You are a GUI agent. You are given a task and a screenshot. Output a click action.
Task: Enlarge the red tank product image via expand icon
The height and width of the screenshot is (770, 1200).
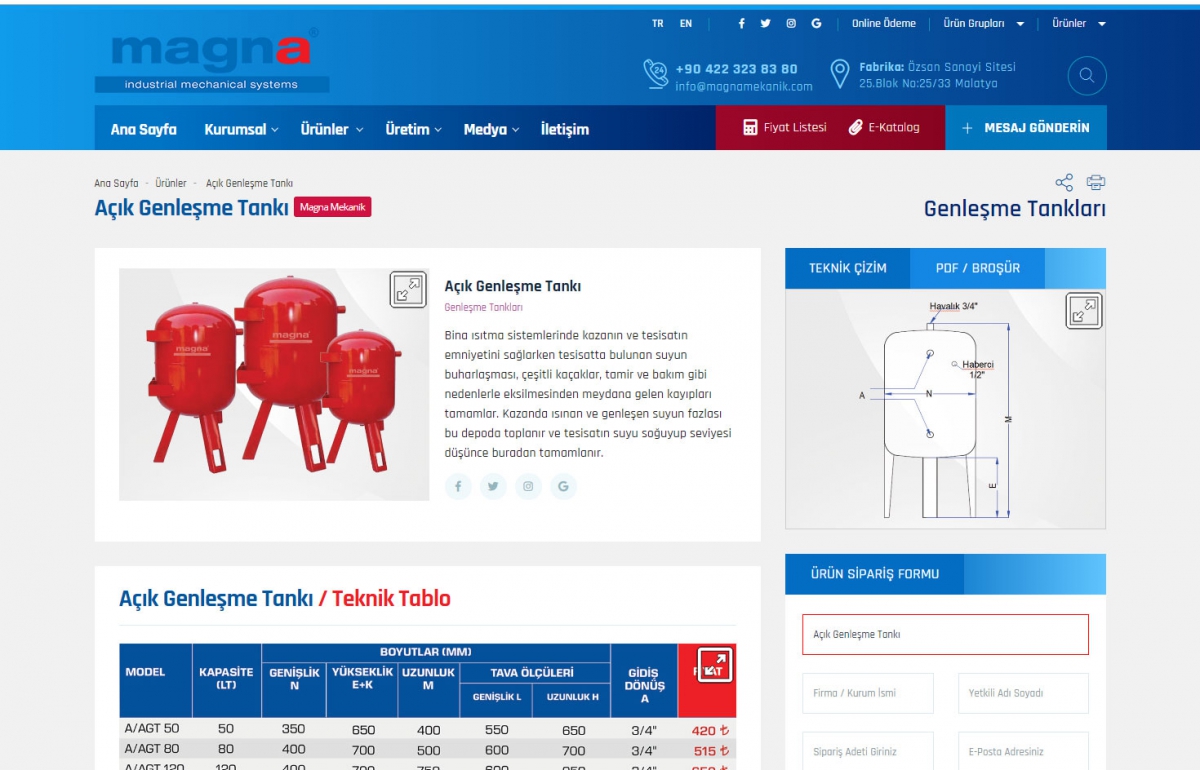[406, 291]
